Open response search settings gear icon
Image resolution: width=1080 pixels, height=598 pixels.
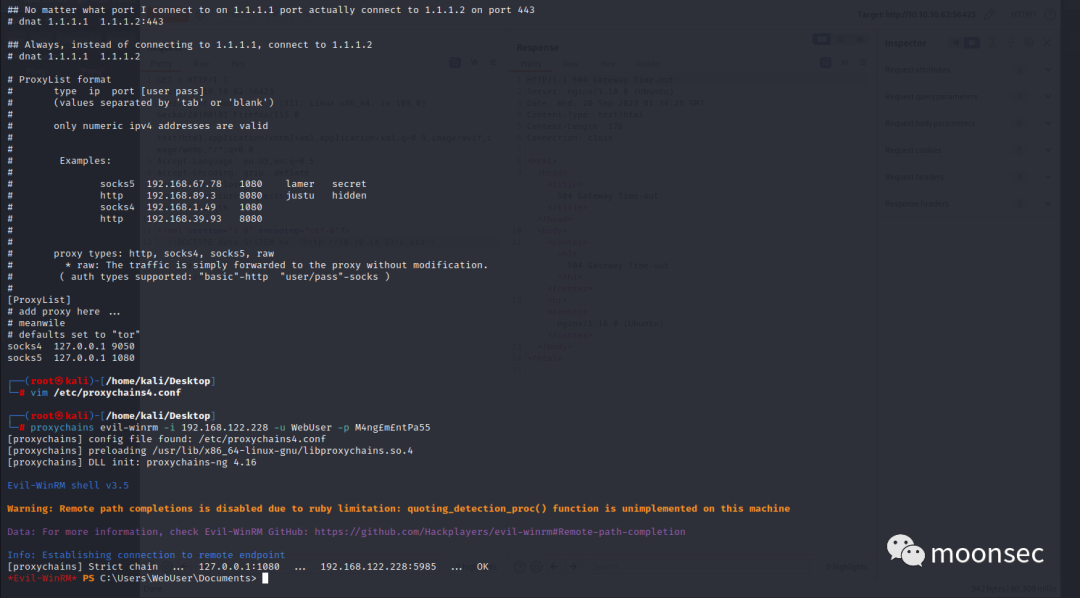537,567
